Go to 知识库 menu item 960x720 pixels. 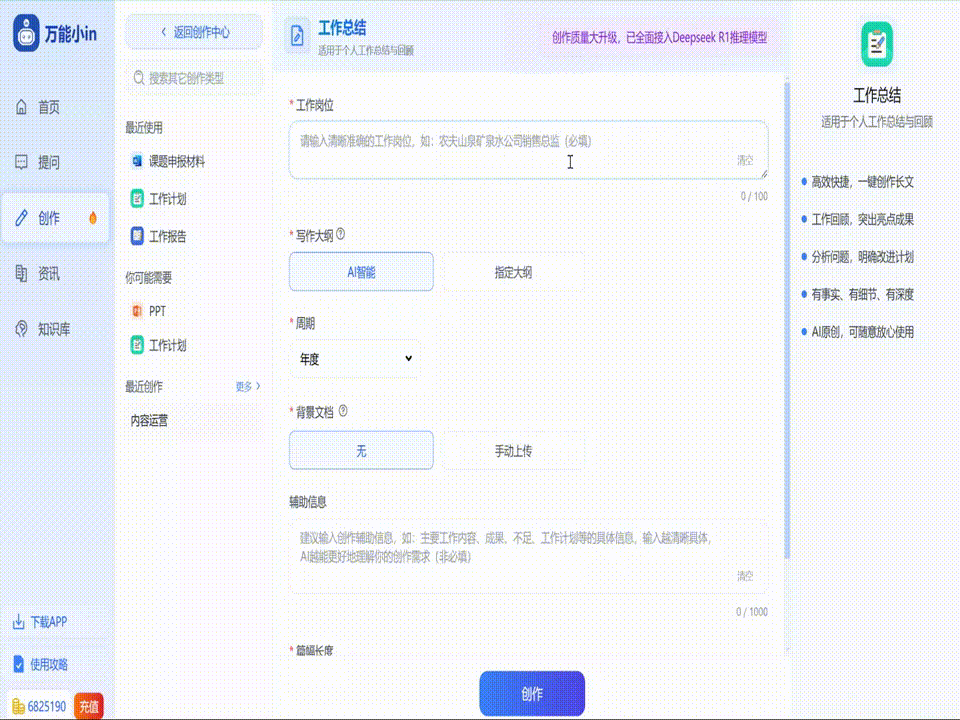point(55,329)
